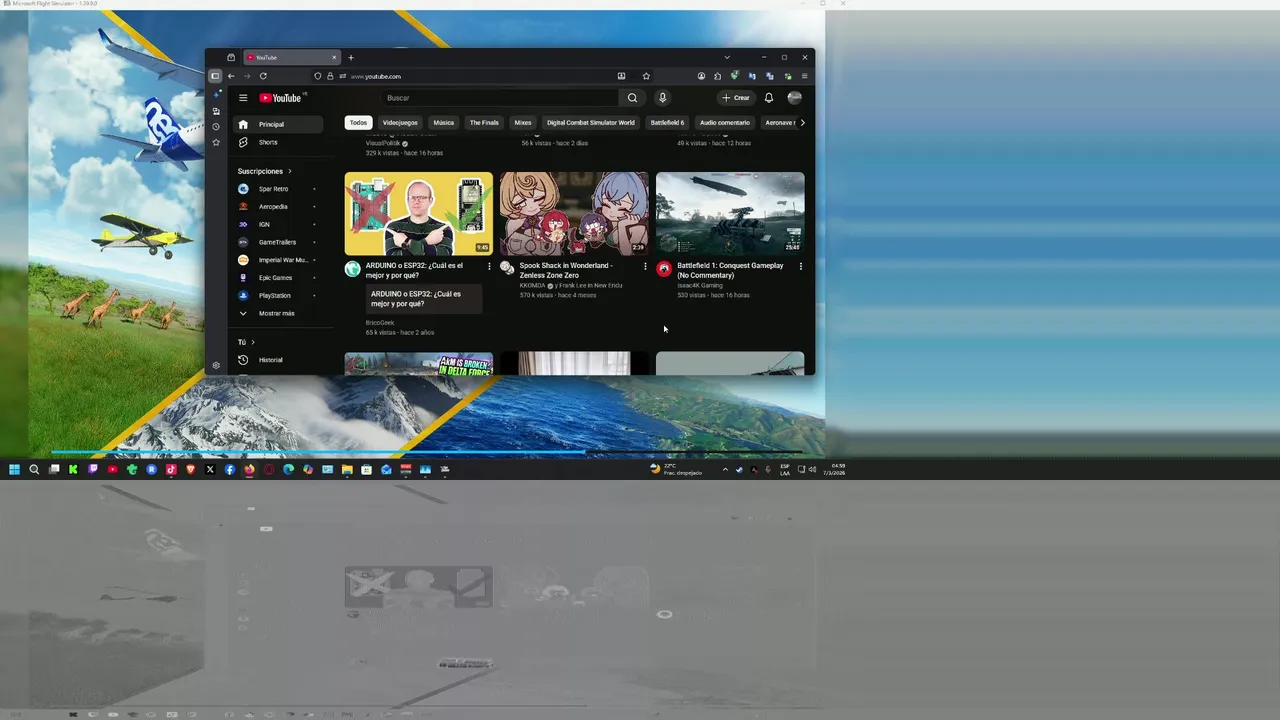Open the weather widget in taskbar
This screenshot has width=1280, height=720.
[677, 469]
